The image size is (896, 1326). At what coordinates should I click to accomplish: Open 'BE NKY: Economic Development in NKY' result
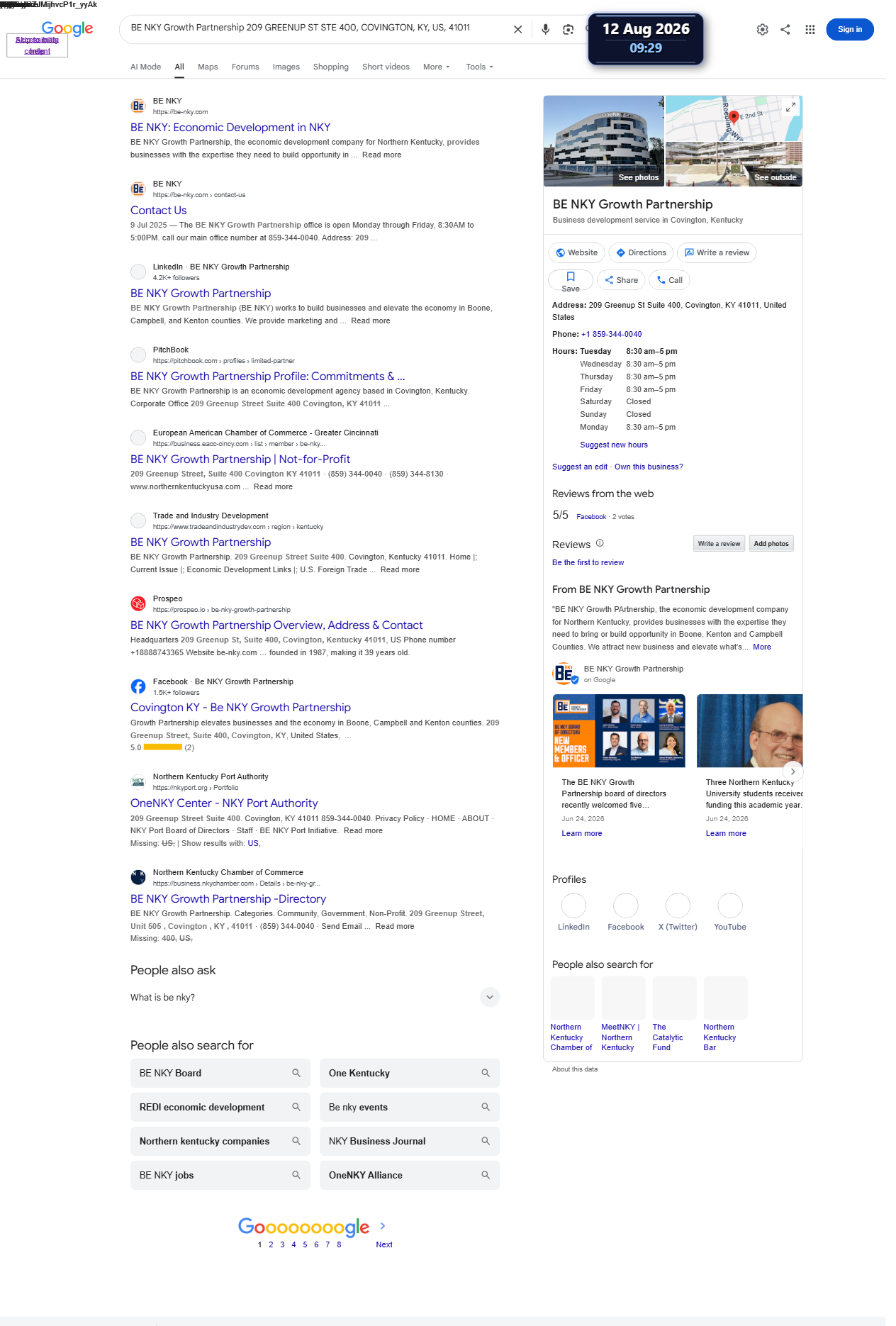pos(230,127)
